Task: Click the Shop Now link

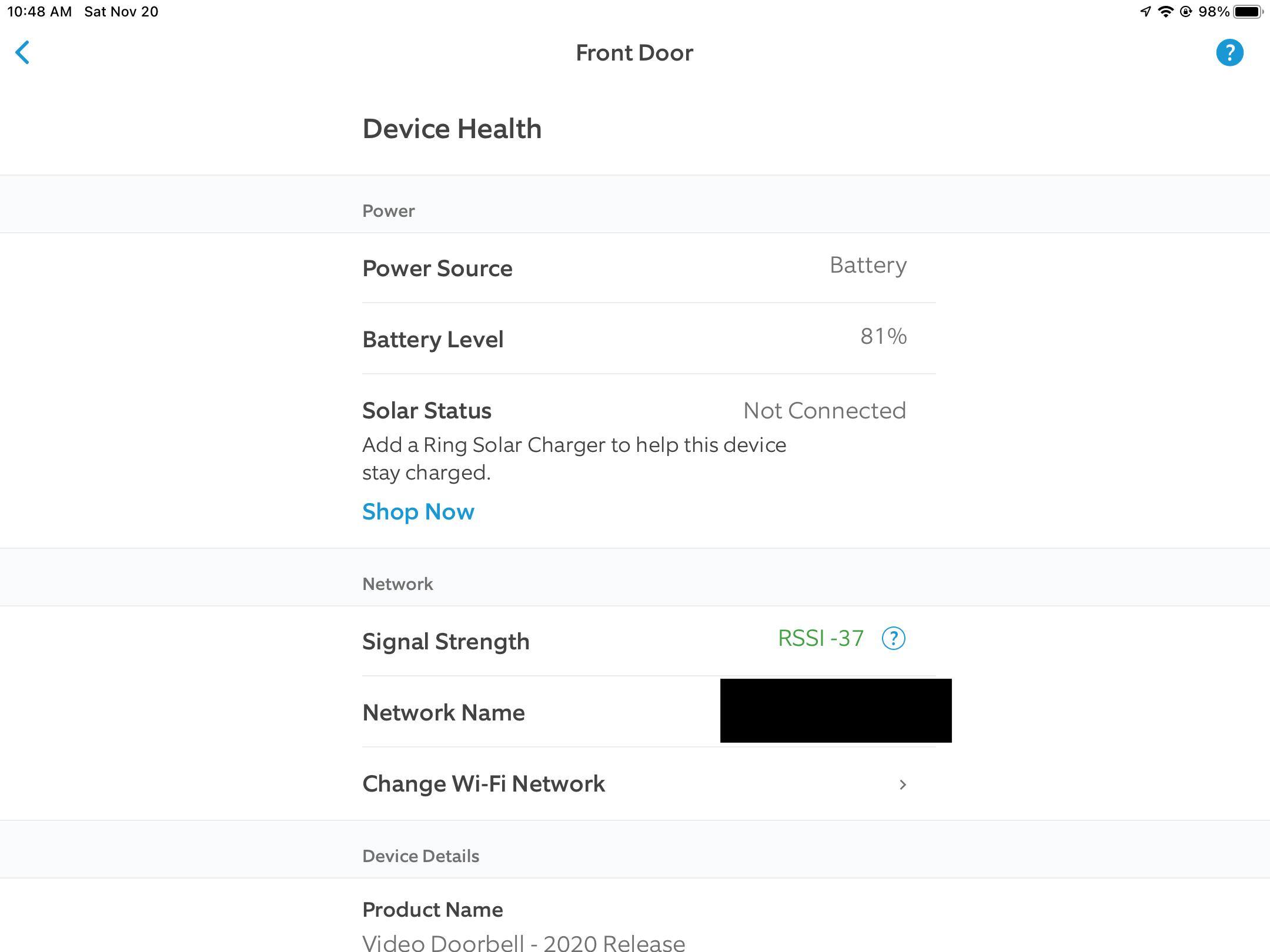Action: pos(418,512)
